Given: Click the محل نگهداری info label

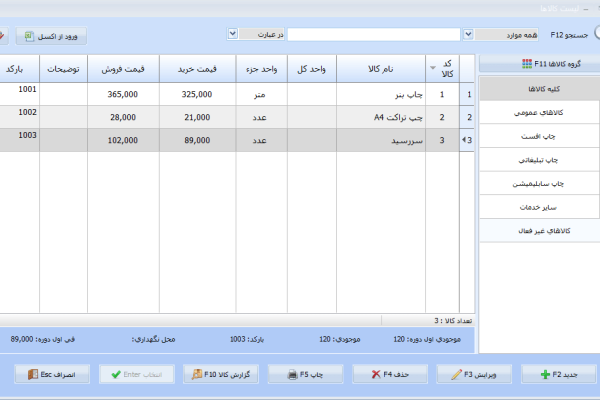Looking at the screenshot, I should tap(153, 339).
